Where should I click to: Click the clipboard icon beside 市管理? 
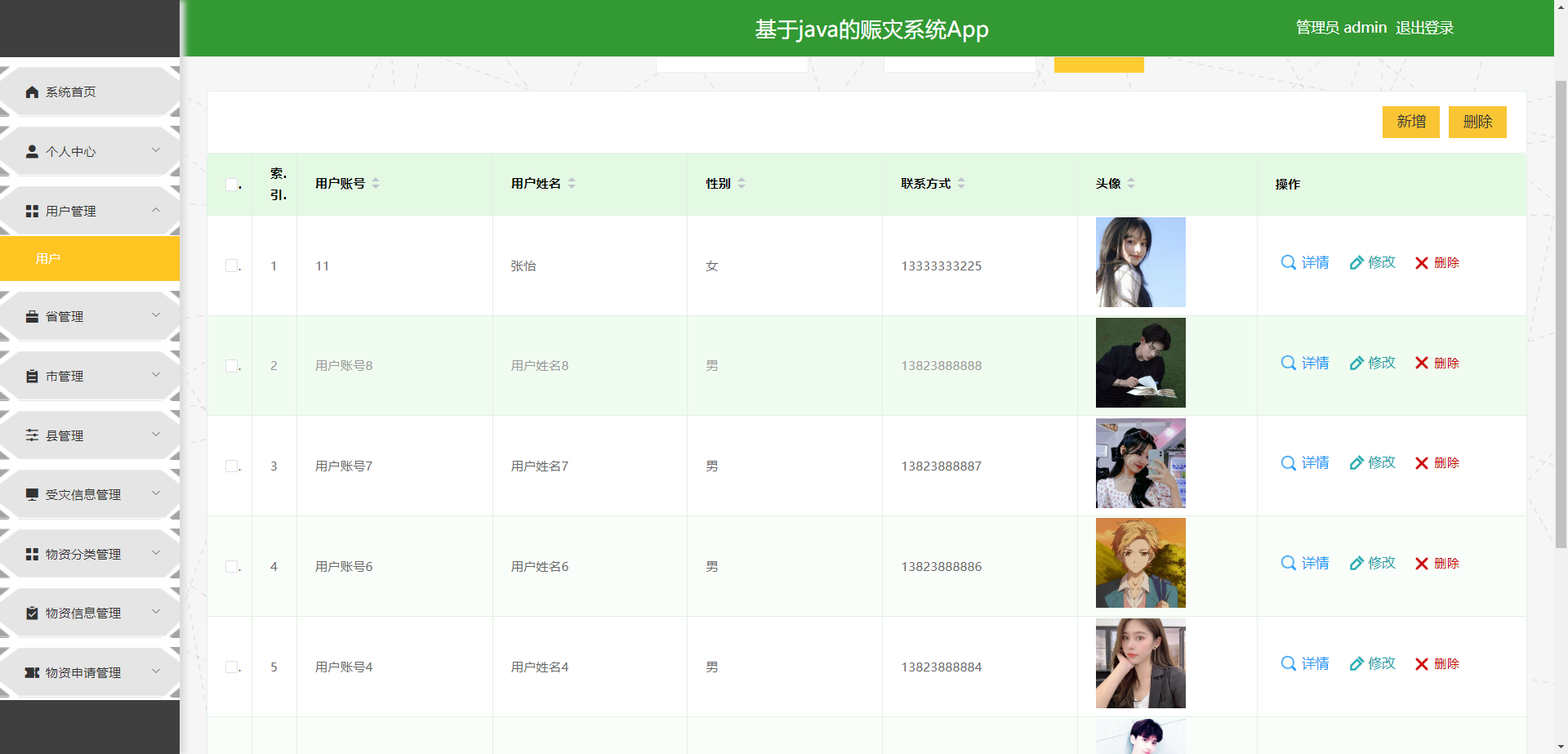click(x=32, y=377)
